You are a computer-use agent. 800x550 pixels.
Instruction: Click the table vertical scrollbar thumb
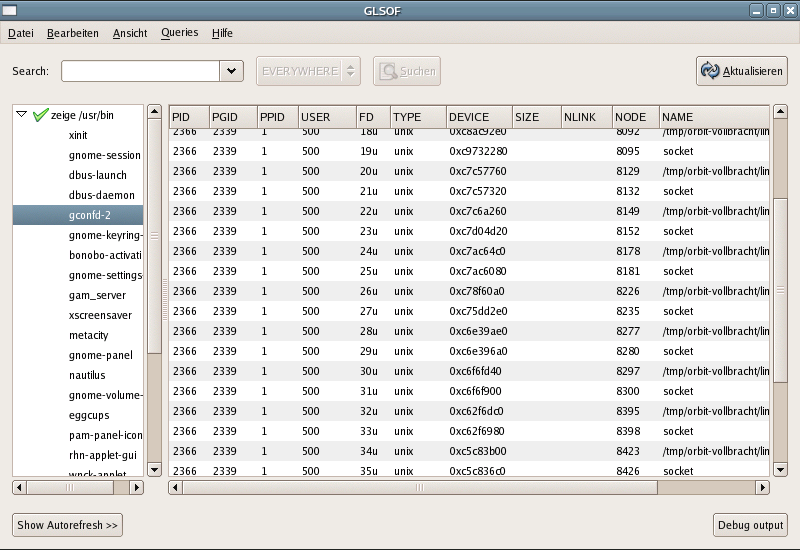[x=780, y=290]
